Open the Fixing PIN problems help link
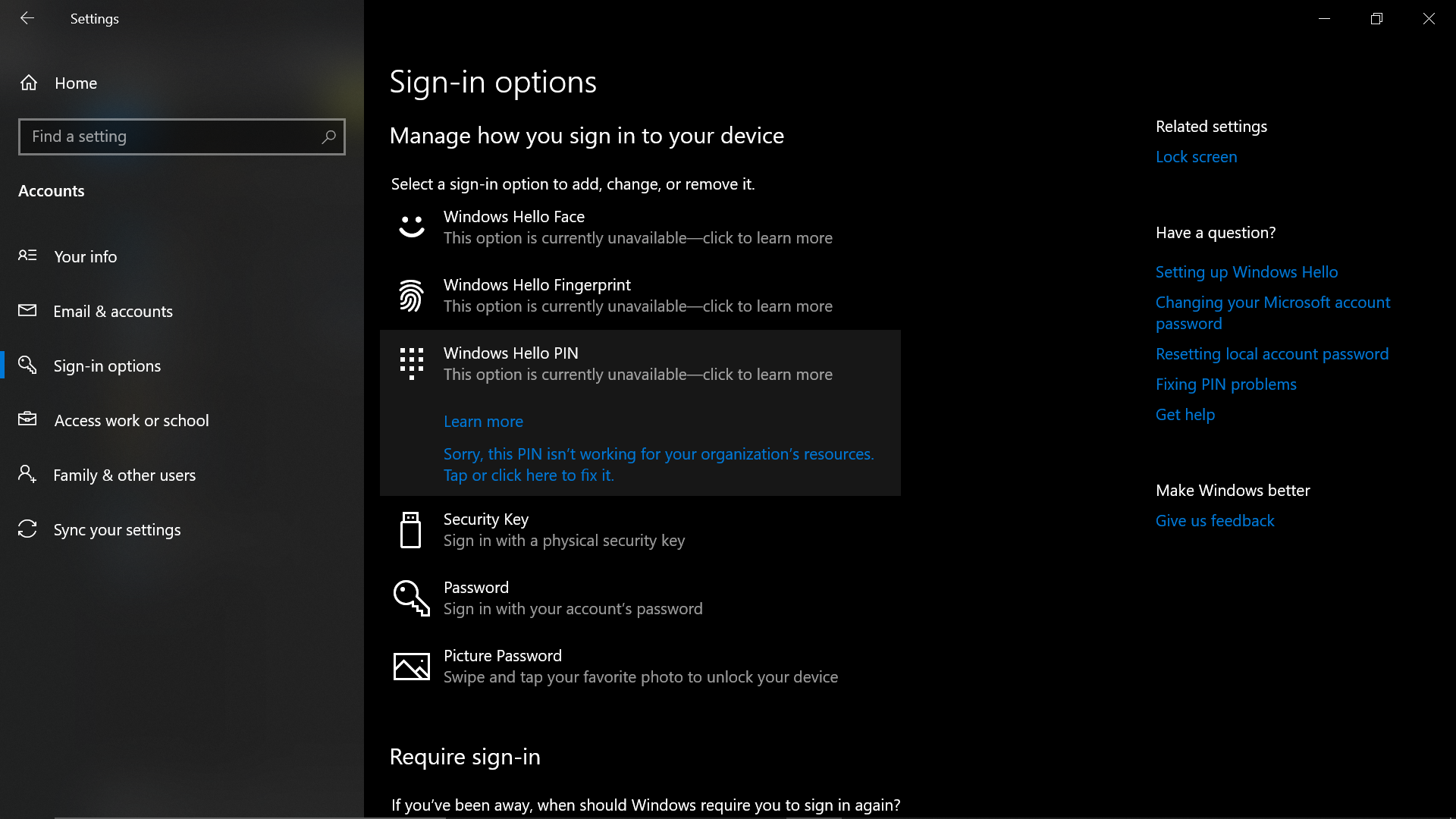 pos(1225,384)
